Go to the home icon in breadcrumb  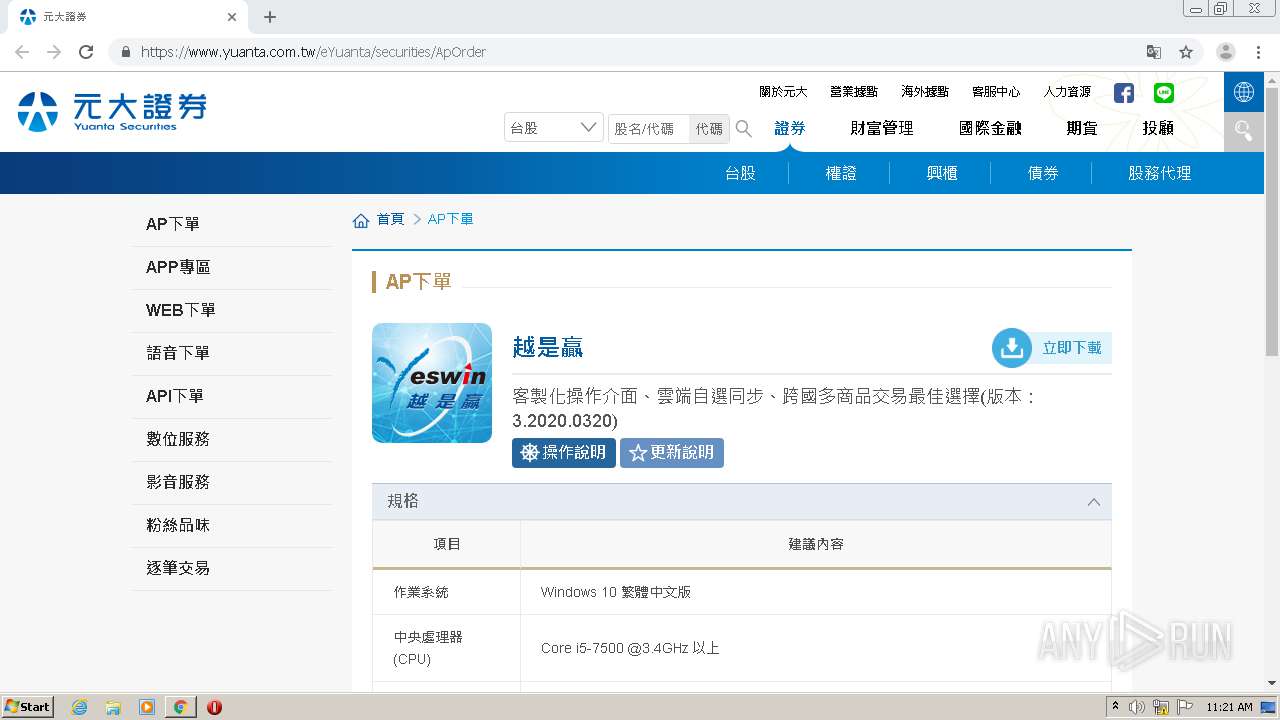click(x=361, y=220)
